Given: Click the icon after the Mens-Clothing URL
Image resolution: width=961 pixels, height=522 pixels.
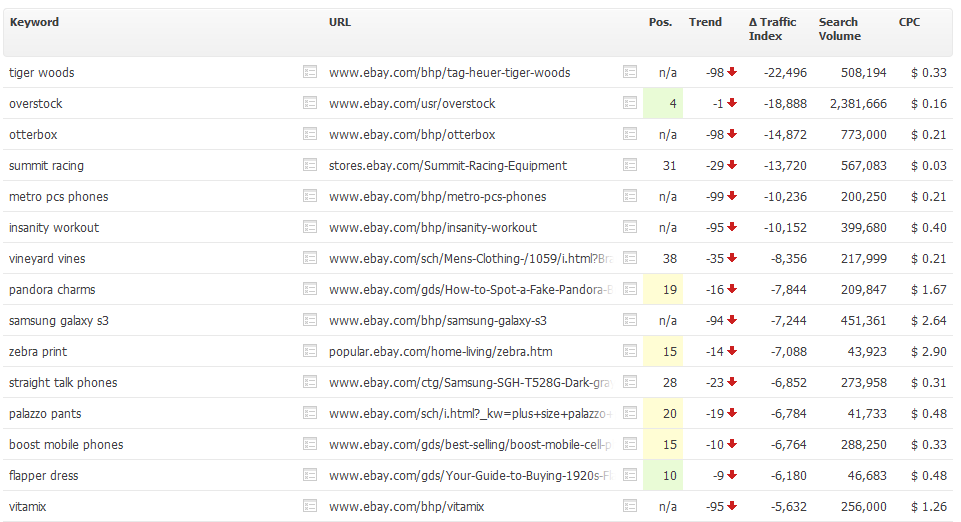Looking at the screenshot, I should point(629,258).
